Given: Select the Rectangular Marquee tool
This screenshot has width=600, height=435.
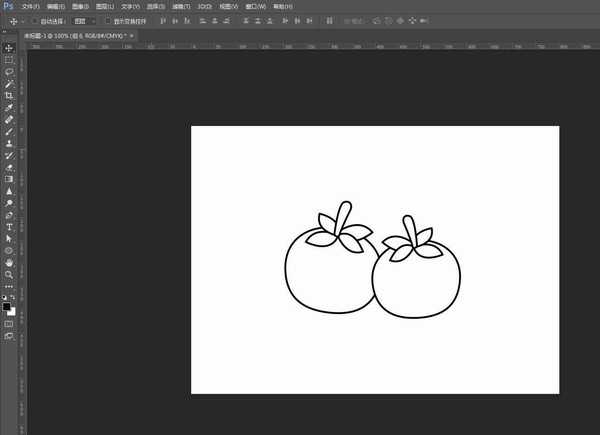Looking at the screenshot, I should (9, 60).
